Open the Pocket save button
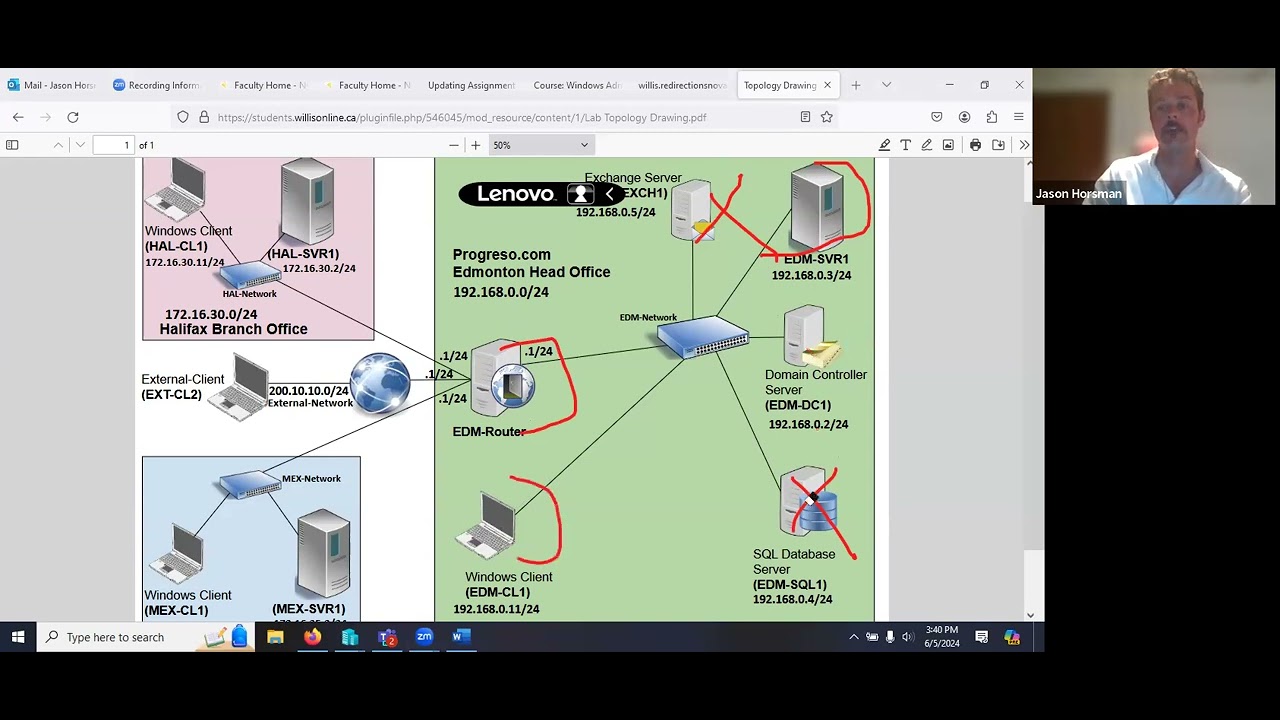 [937, 117]
